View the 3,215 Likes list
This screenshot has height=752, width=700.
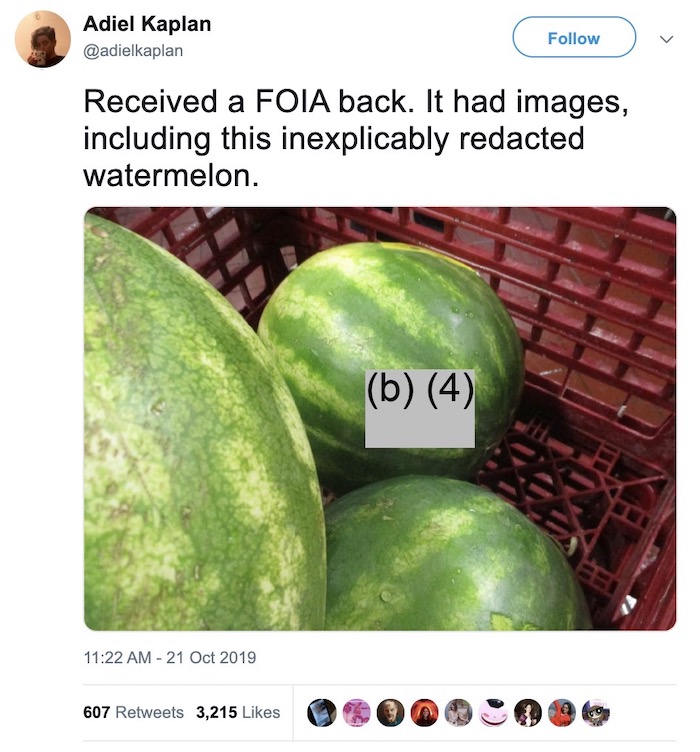click(238, 712)
